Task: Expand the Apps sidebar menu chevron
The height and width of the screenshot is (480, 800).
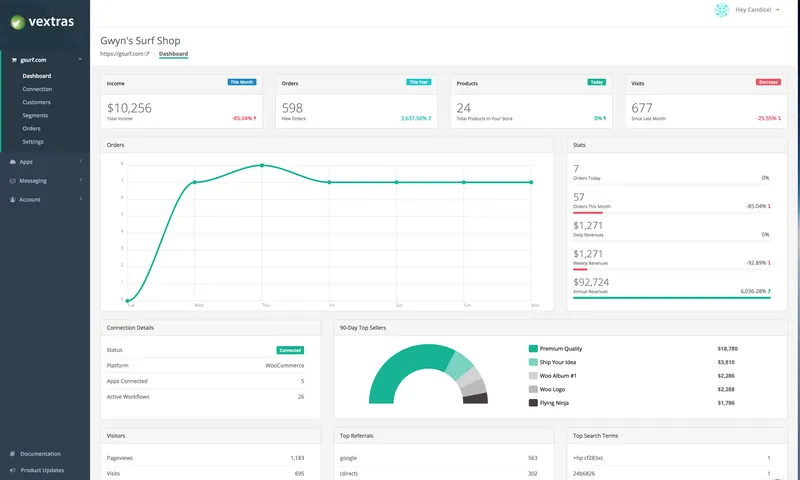Action: [81, 161]
